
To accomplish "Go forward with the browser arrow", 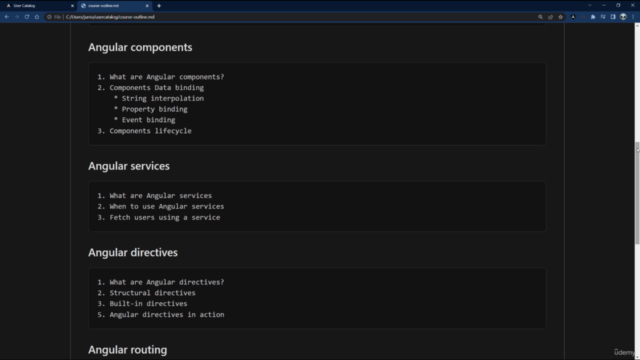I will pyautogui.click(x=17, y=17).
